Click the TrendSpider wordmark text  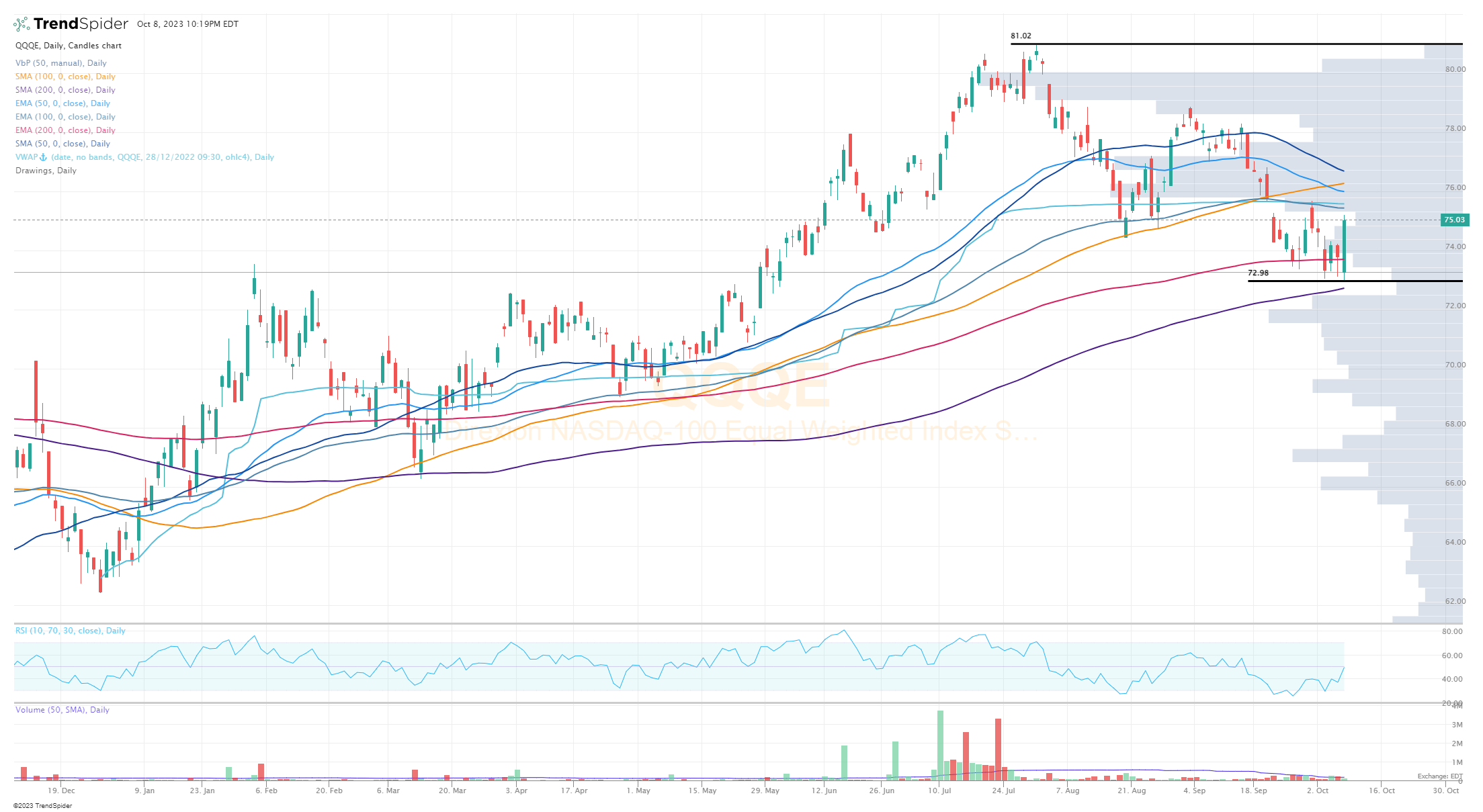(x=81, y=24)
